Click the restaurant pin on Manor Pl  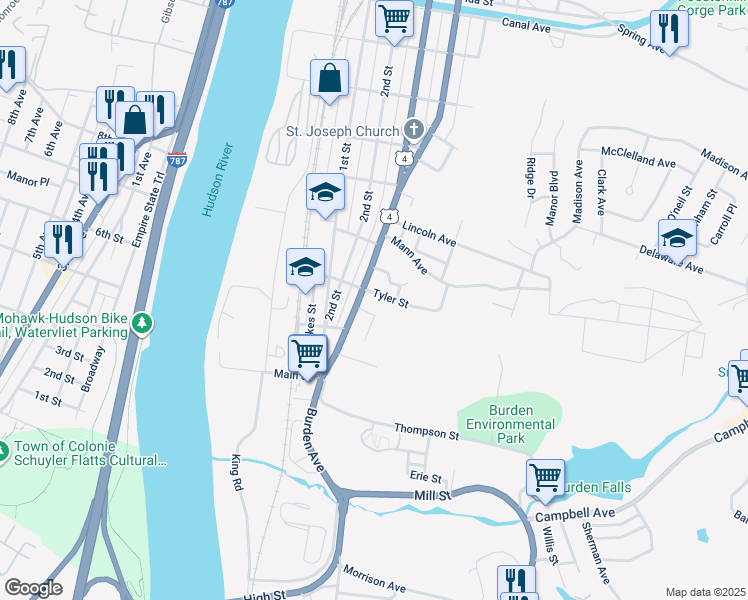click(x=99, y=179)
